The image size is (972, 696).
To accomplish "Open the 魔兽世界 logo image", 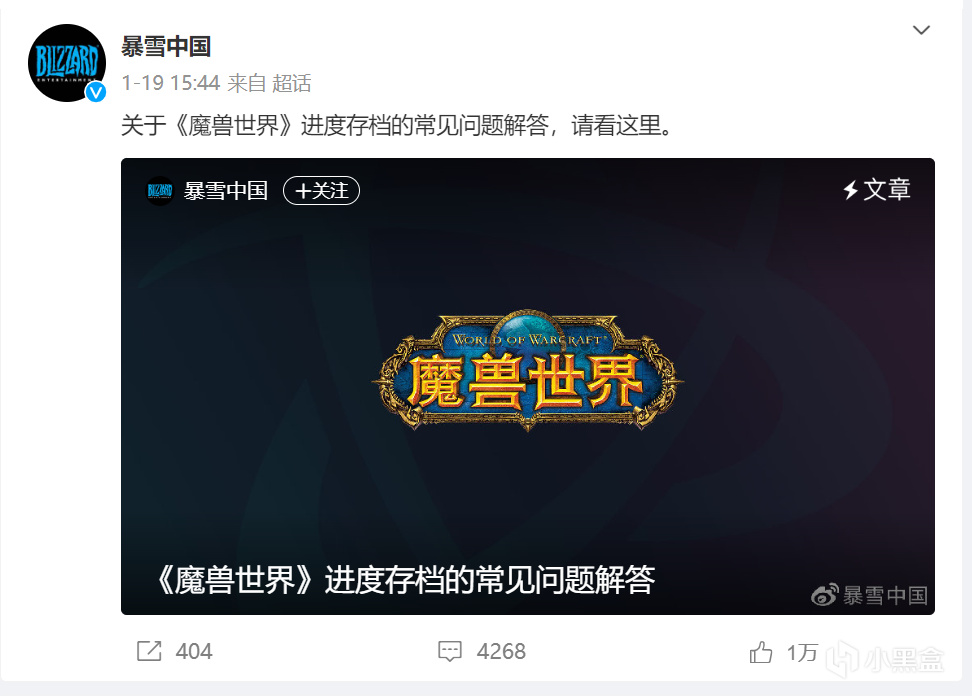I will pos(528,370).
